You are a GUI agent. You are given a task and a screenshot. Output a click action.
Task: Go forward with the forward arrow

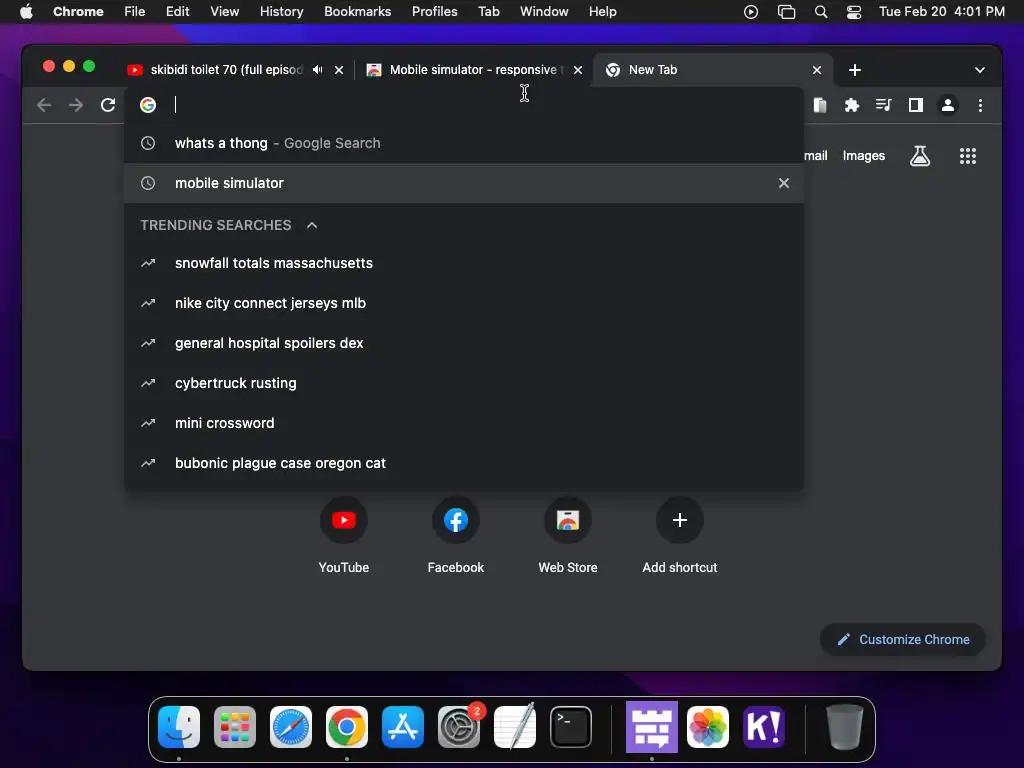point(76,105)
